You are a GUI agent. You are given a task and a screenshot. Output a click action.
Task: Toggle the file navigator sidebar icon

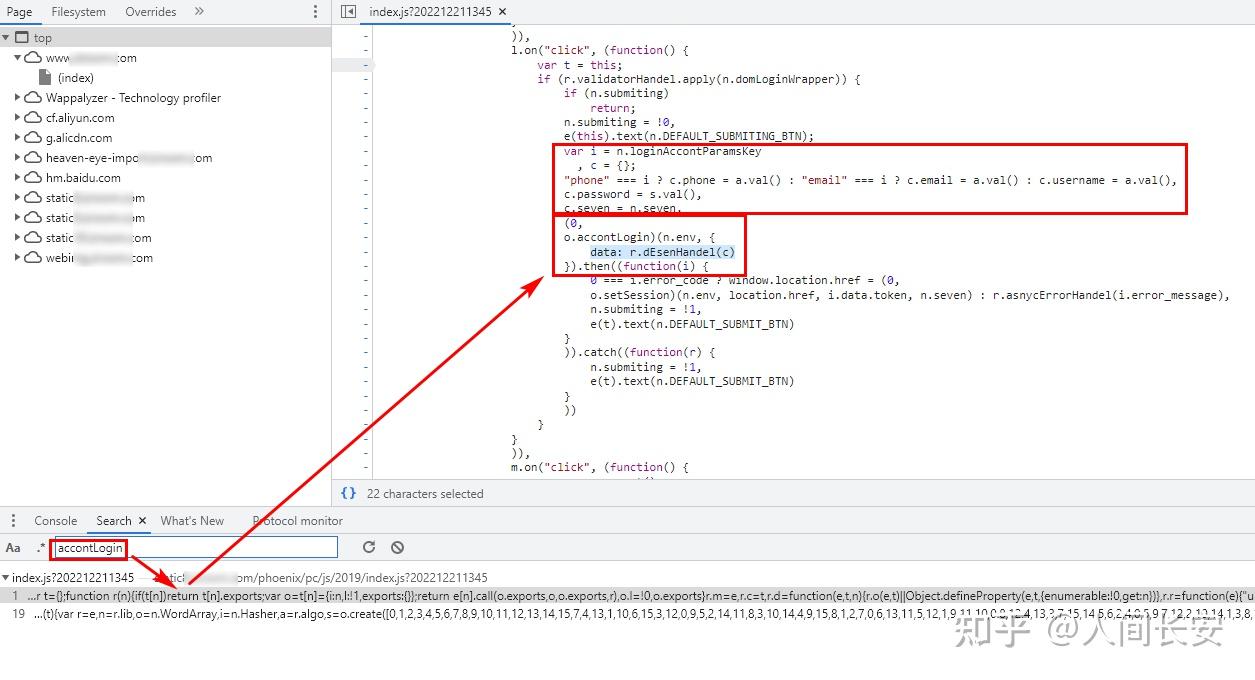(348, 12)
